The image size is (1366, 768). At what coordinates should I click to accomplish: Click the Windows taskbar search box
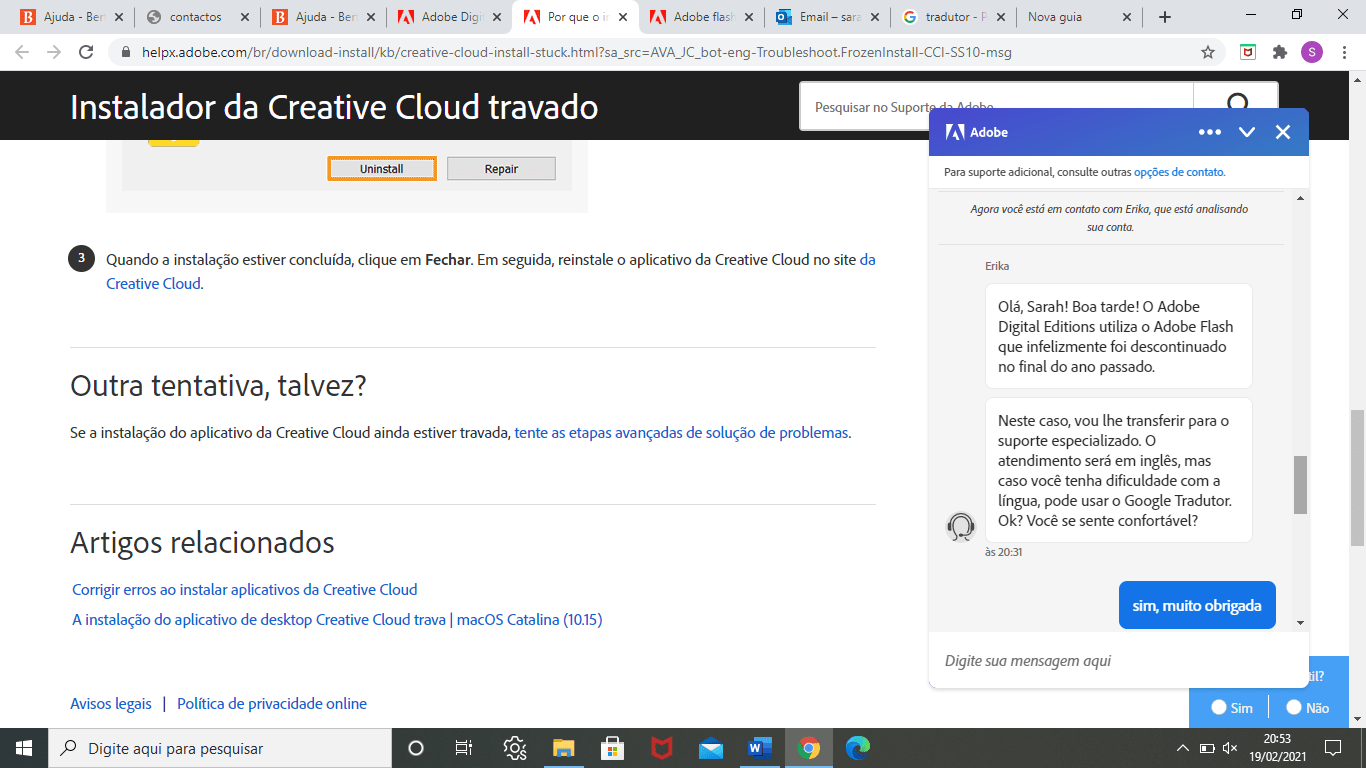coord(220,748)
